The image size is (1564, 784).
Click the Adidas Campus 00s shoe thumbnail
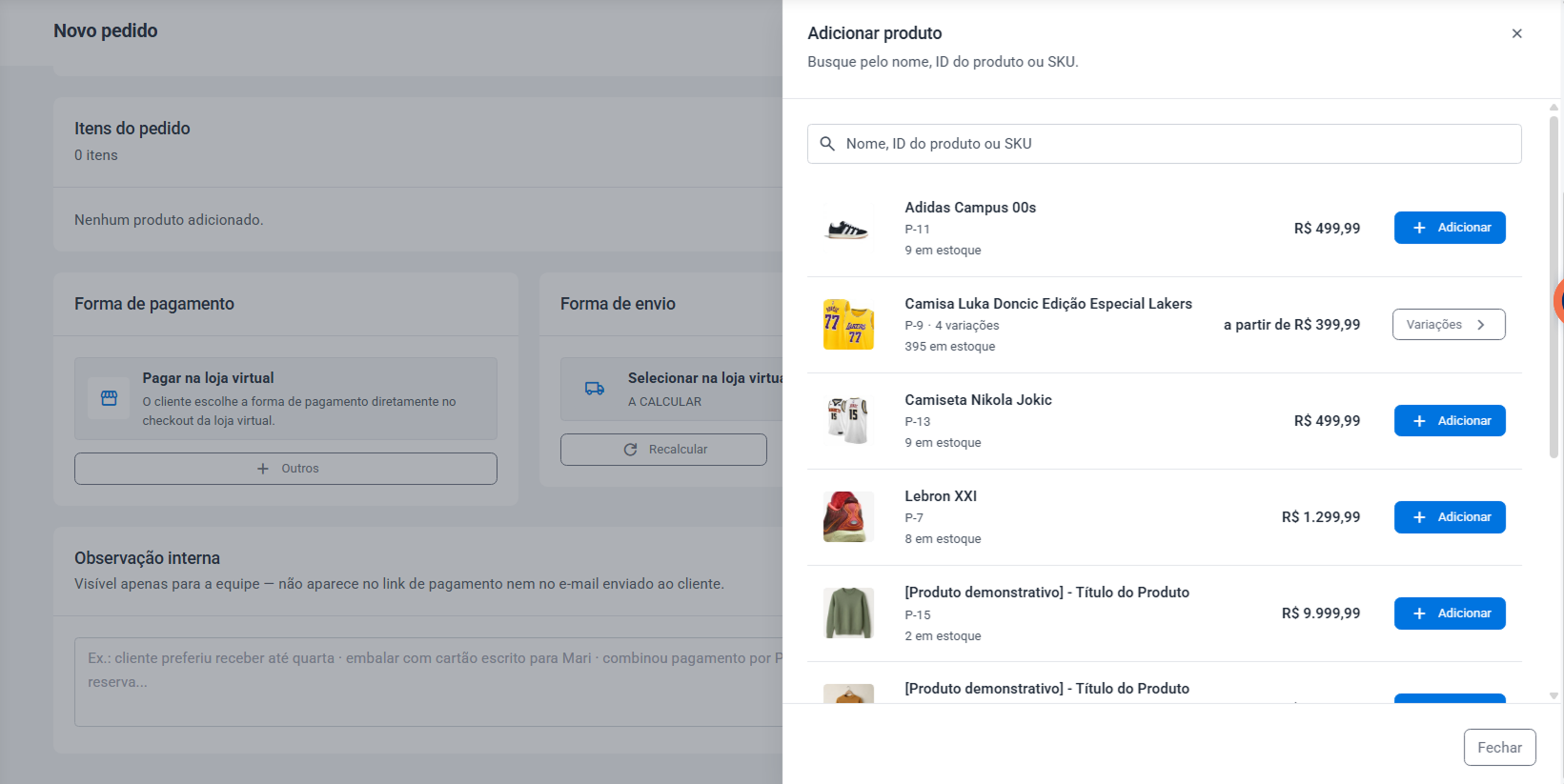tap(848, 229)
